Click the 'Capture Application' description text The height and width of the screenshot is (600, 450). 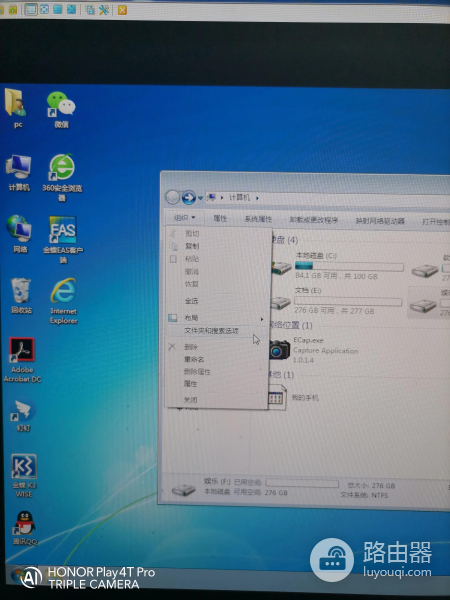(326, 351)
